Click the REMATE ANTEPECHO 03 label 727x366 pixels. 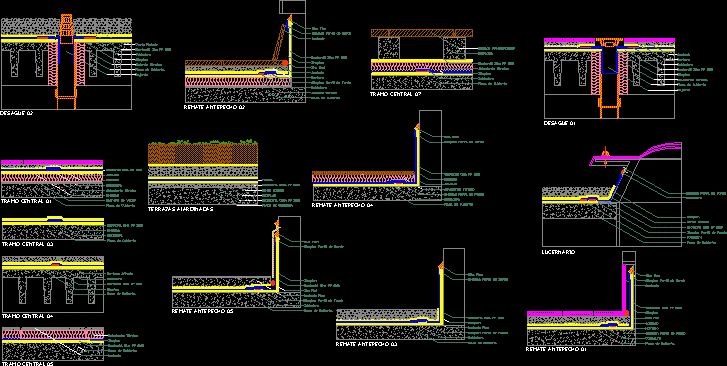point(366,345)
